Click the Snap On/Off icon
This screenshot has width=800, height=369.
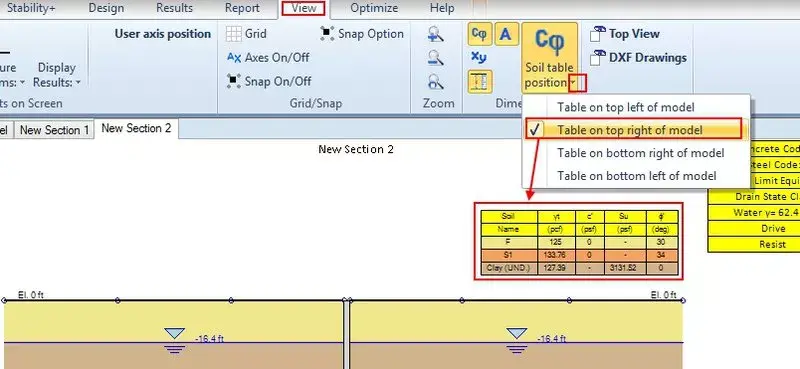234,81
